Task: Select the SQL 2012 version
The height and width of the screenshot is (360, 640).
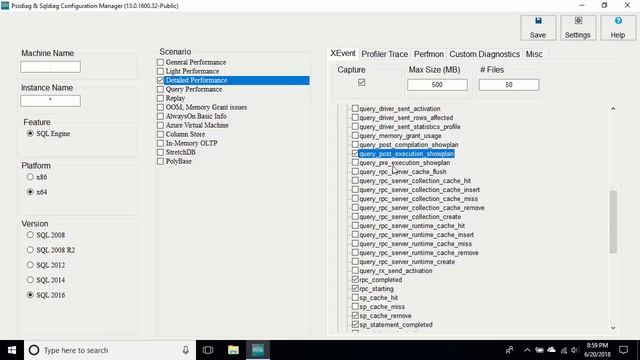Action: point(30,265)
